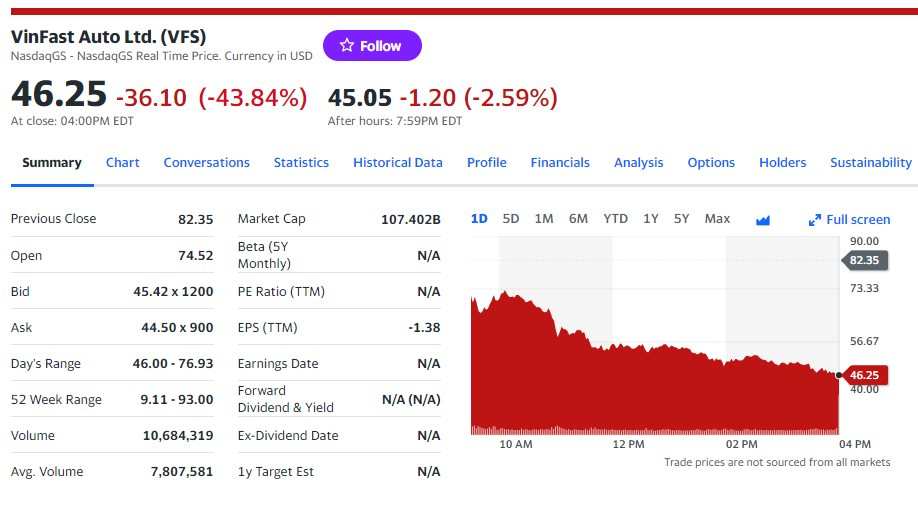Click the 46.25 current price chart marker
The image size is (918, 507).
click(865, 375)
